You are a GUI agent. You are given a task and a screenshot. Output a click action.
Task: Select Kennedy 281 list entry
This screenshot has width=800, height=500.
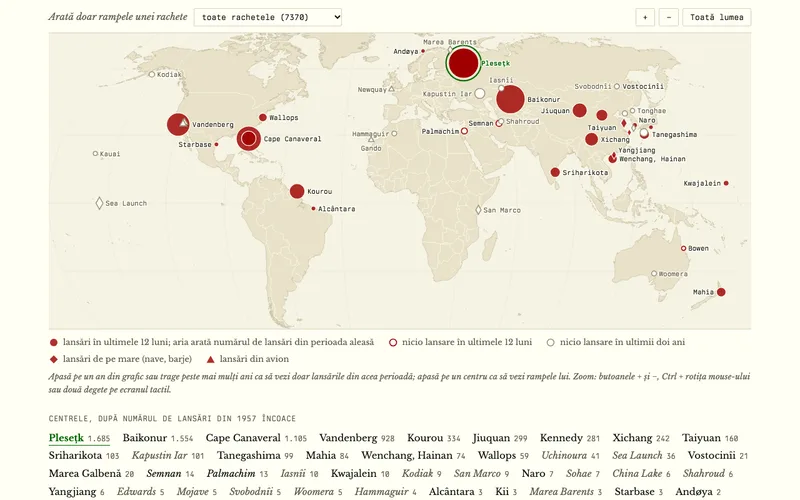tap(570, 438)
